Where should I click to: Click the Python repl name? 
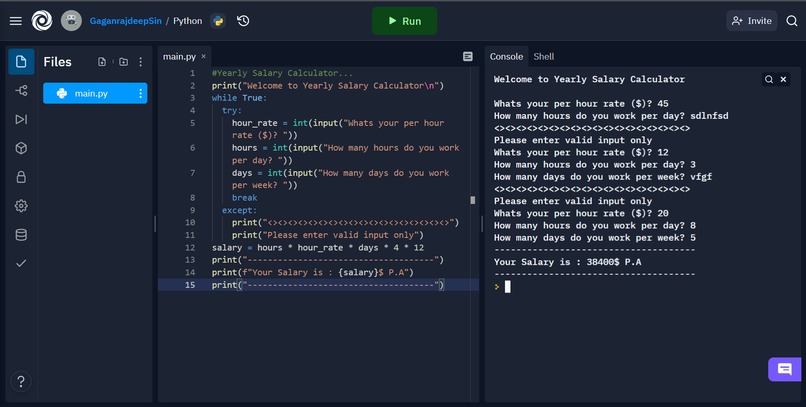pos(188,21)
